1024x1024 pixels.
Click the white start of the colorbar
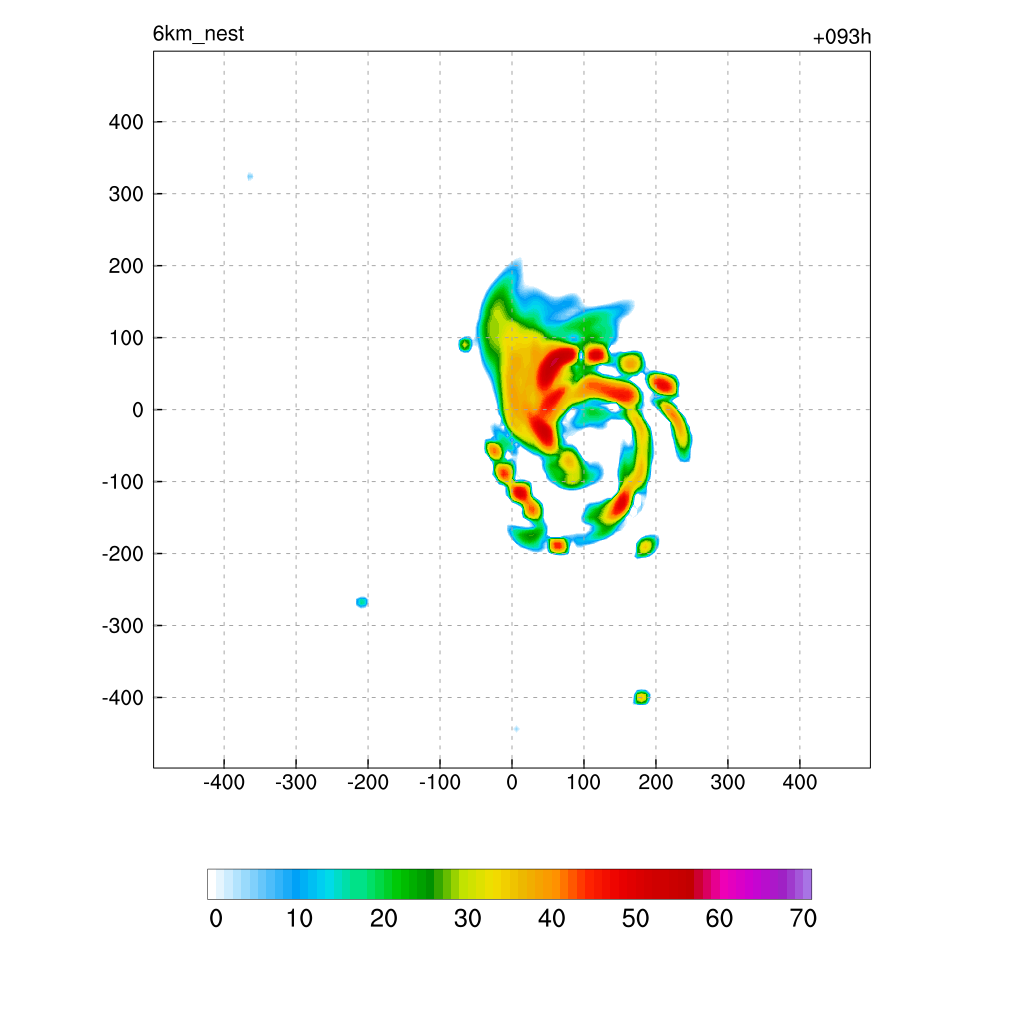[212, 884]
